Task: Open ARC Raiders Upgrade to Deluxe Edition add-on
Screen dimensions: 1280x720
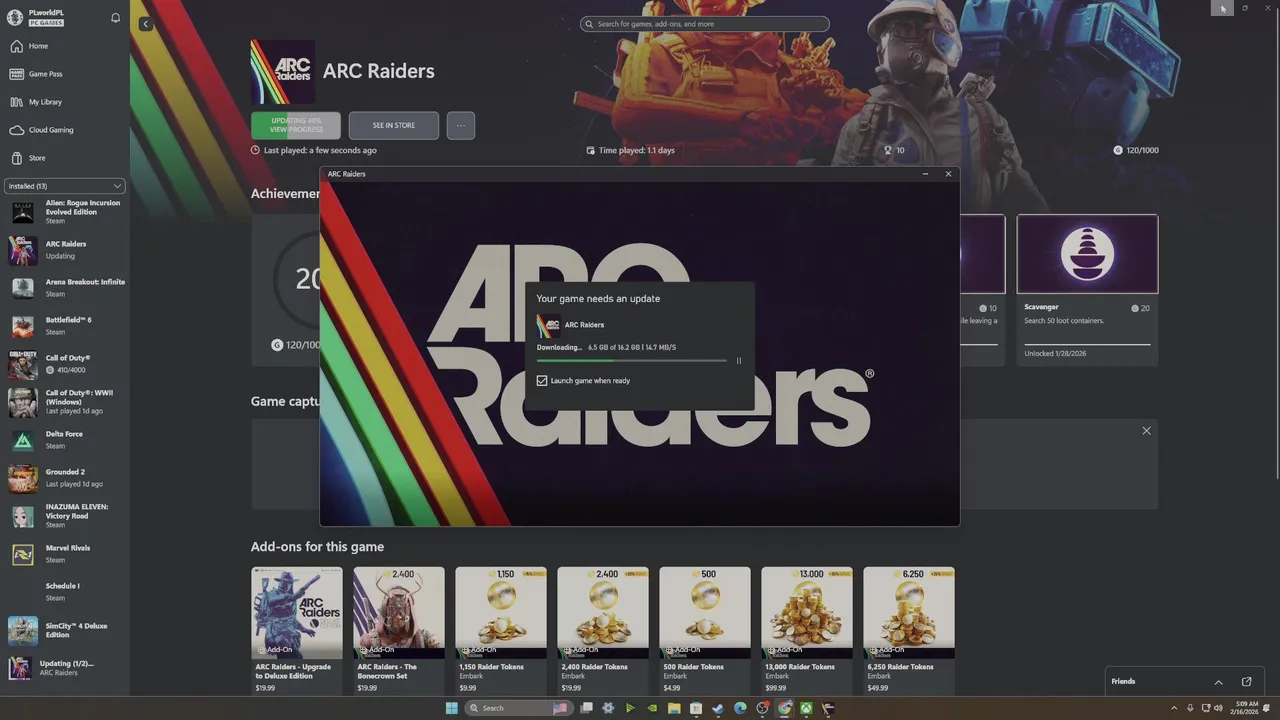Action: tap(297, 630)
